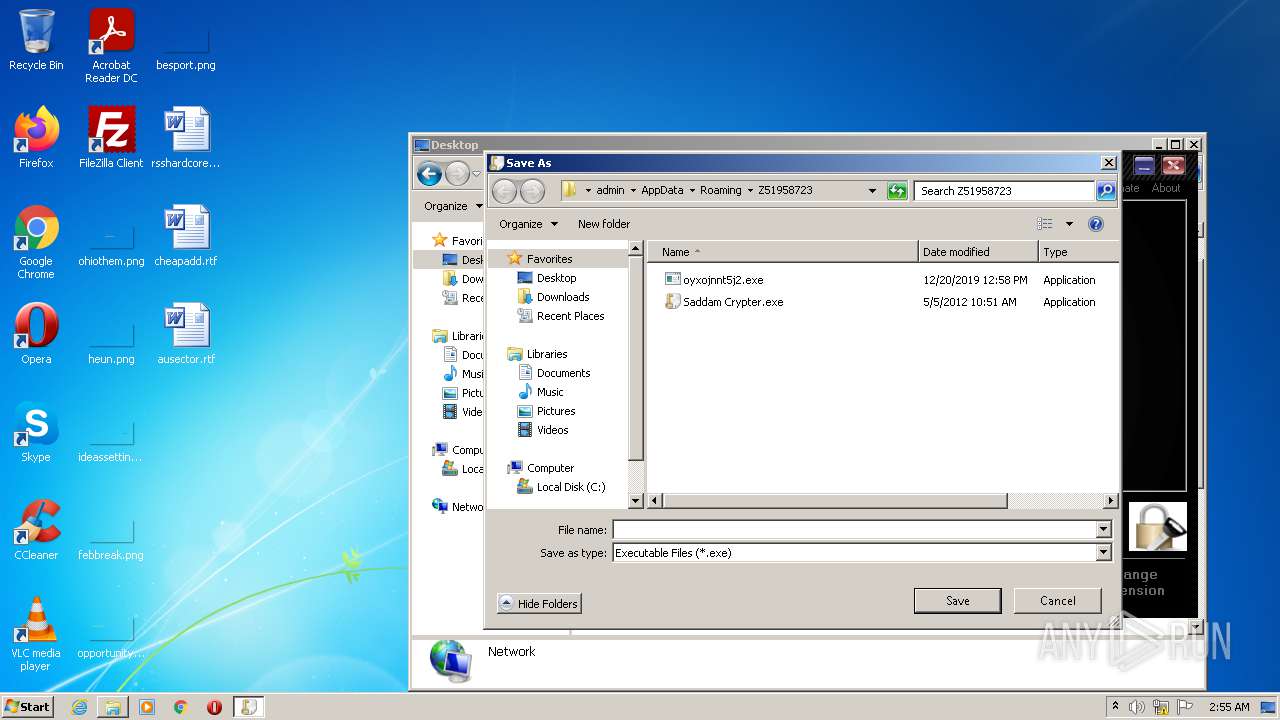The image size is (1280, 720).
Task: Open the Firefox desktop shortcut
Action: (x=36, y=137)
